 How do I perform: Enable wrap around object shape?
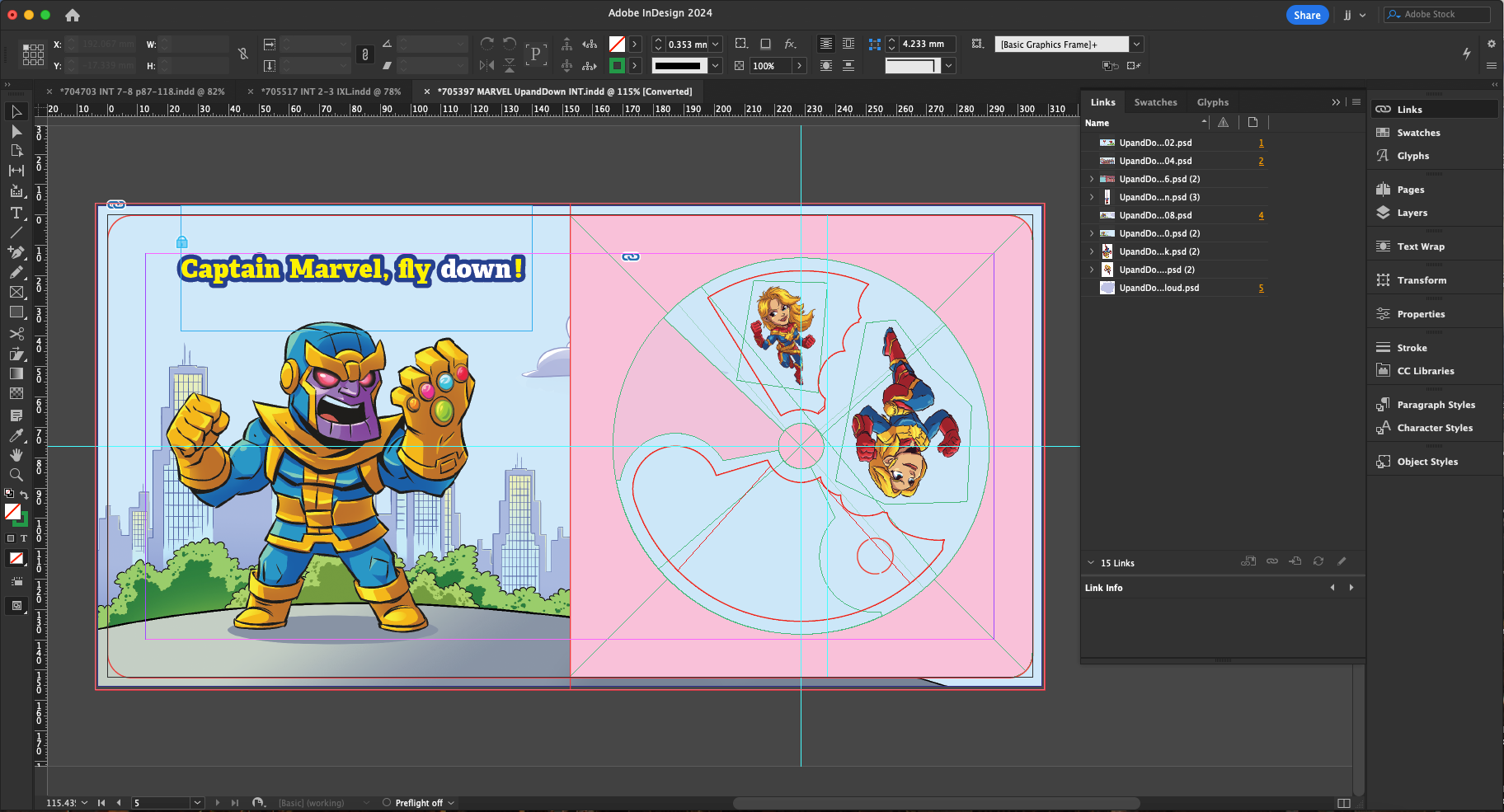(x=825, y=65)
